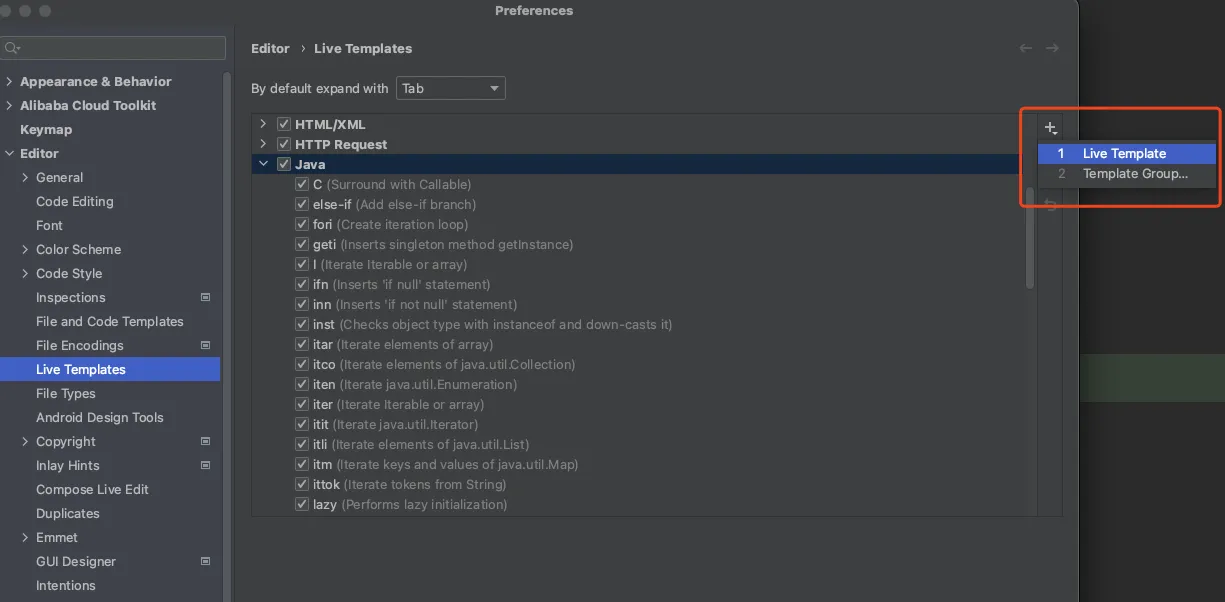The image size is (1225, 602).
Task: Click the back navigation arrow
Action: tap(1026, 48)
